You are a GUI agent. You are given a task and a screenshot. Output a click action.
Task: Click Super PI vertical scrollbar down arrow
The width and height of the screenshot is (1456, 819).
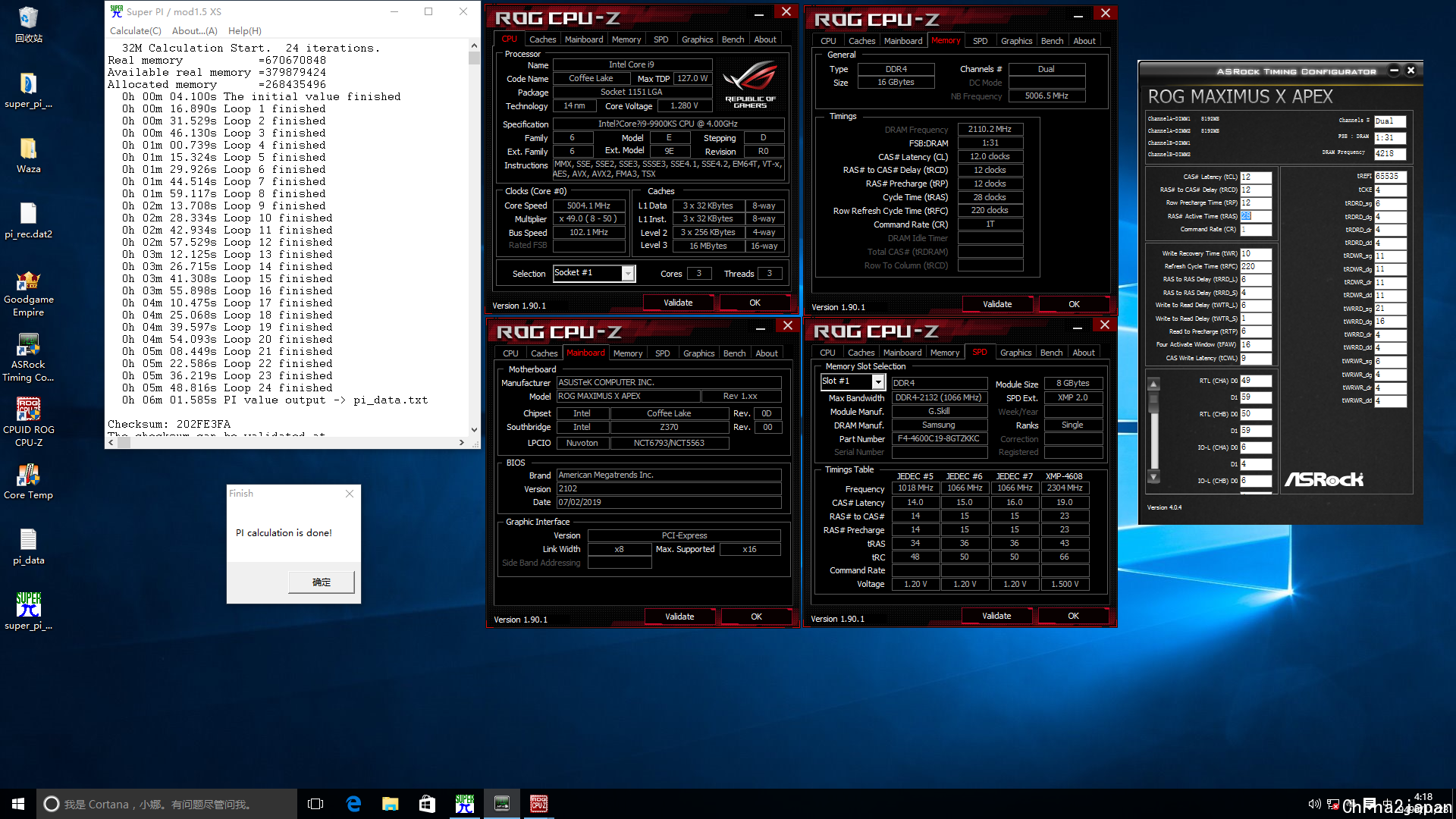(474, 430)
